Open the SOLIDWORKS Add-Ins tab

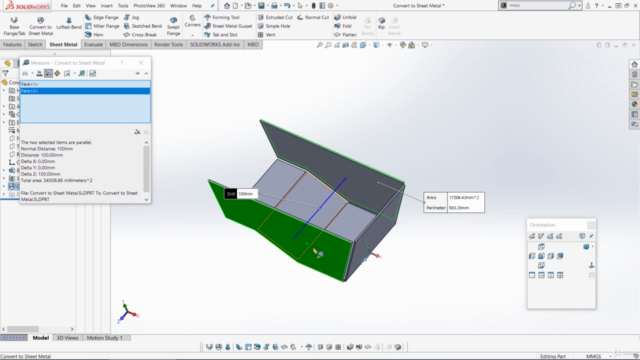tap(215, 44)
